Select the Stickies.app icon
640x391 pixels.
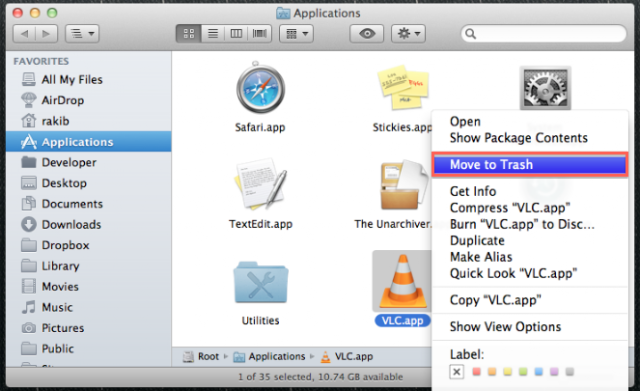[404, 87]
